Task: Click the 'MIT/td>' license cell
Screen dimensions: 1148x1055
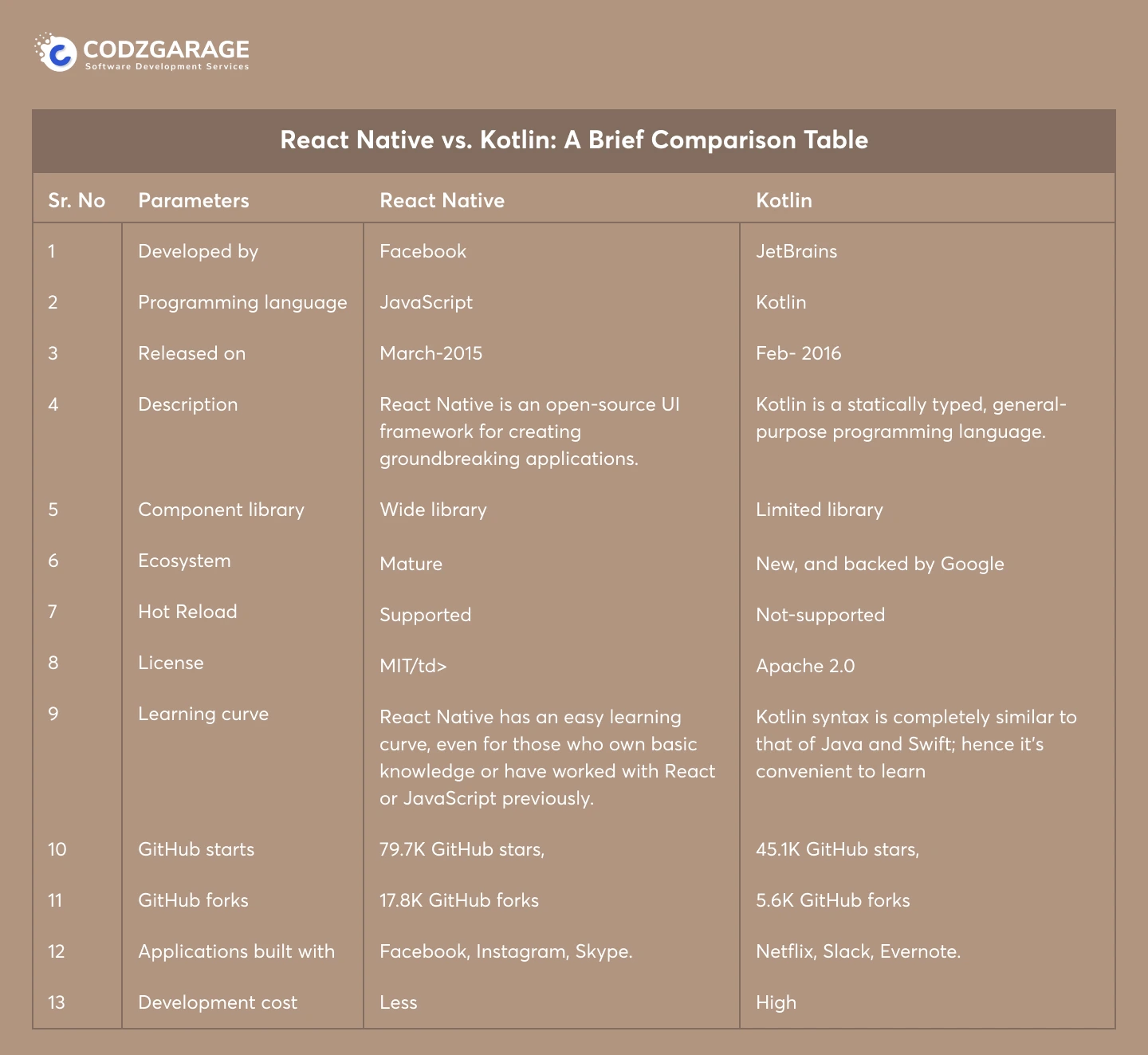Action: point(413,666)
